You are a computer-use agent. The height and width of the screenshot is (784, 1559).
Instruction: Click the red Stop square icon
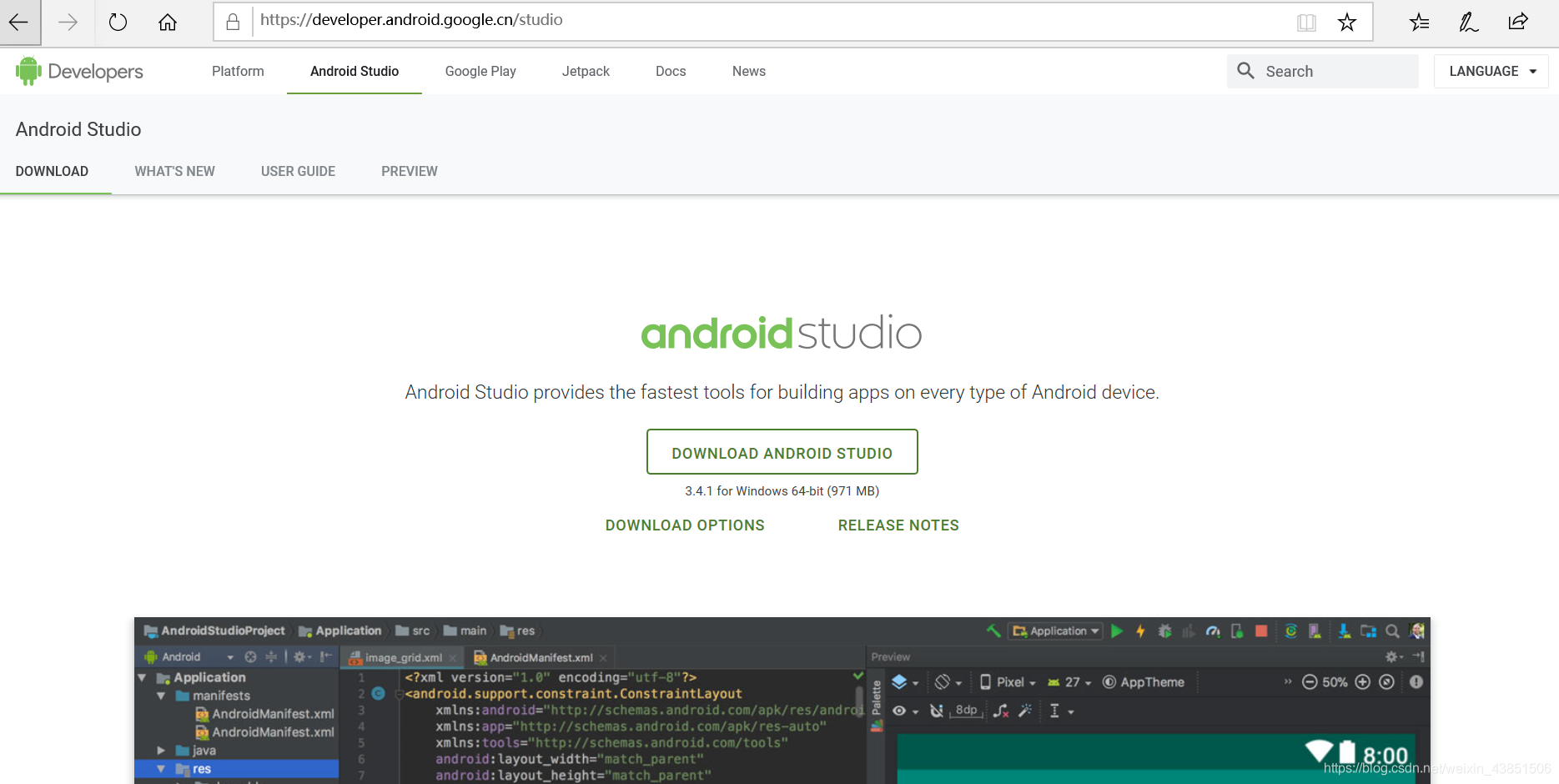click(1261, 631)
